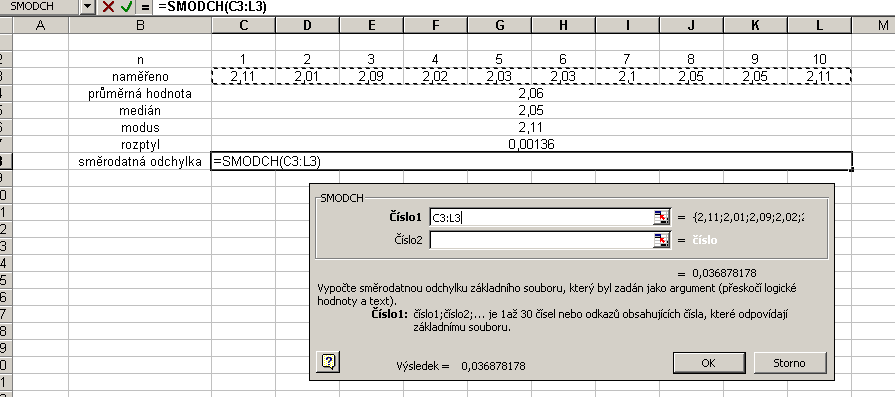Click measured value 2,03 in column G
Image resolution: width=895 pixels, height=397 pixels.
pos(499,76)
